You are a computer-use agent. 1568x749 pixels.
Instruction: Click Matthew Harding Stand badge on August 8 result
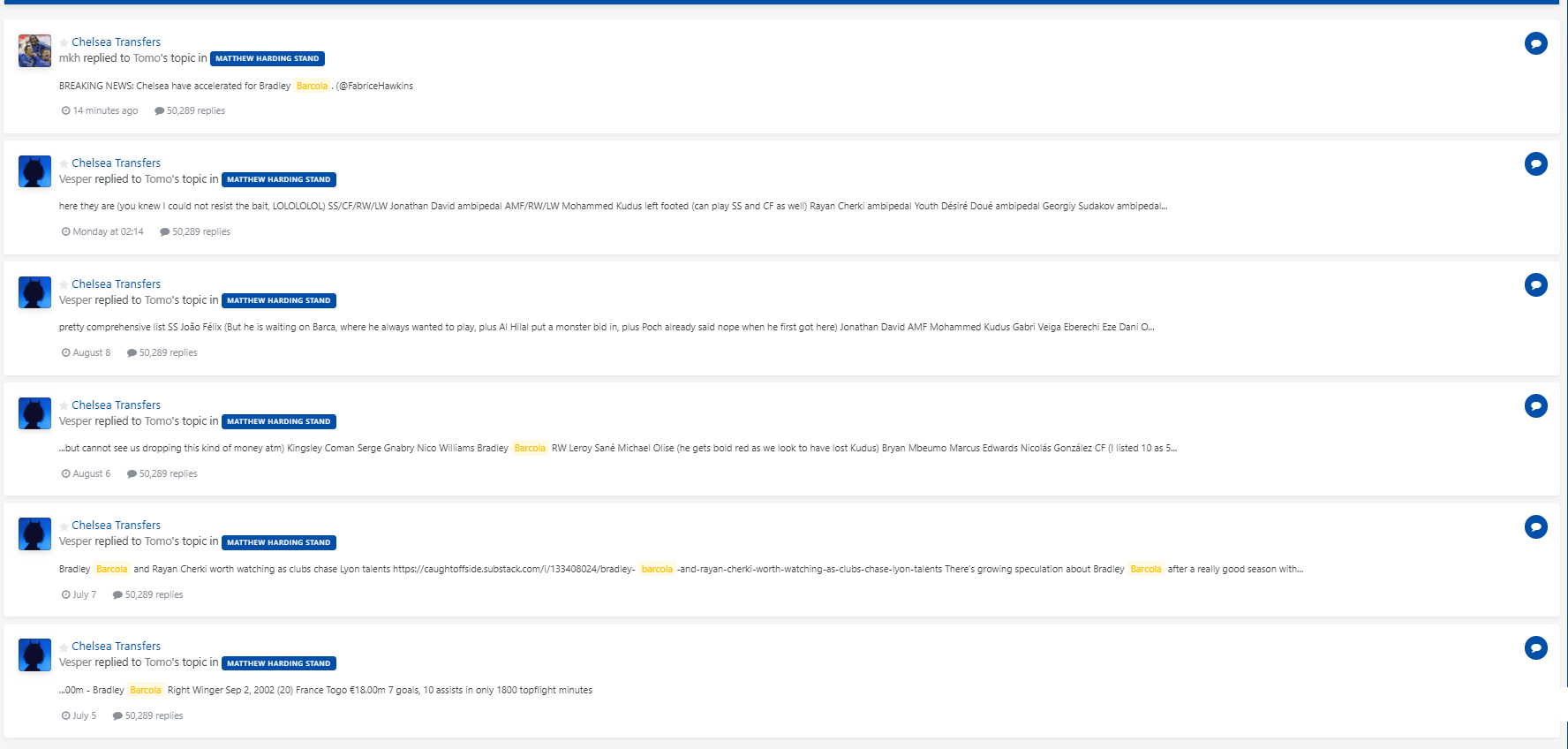(279, 300)
